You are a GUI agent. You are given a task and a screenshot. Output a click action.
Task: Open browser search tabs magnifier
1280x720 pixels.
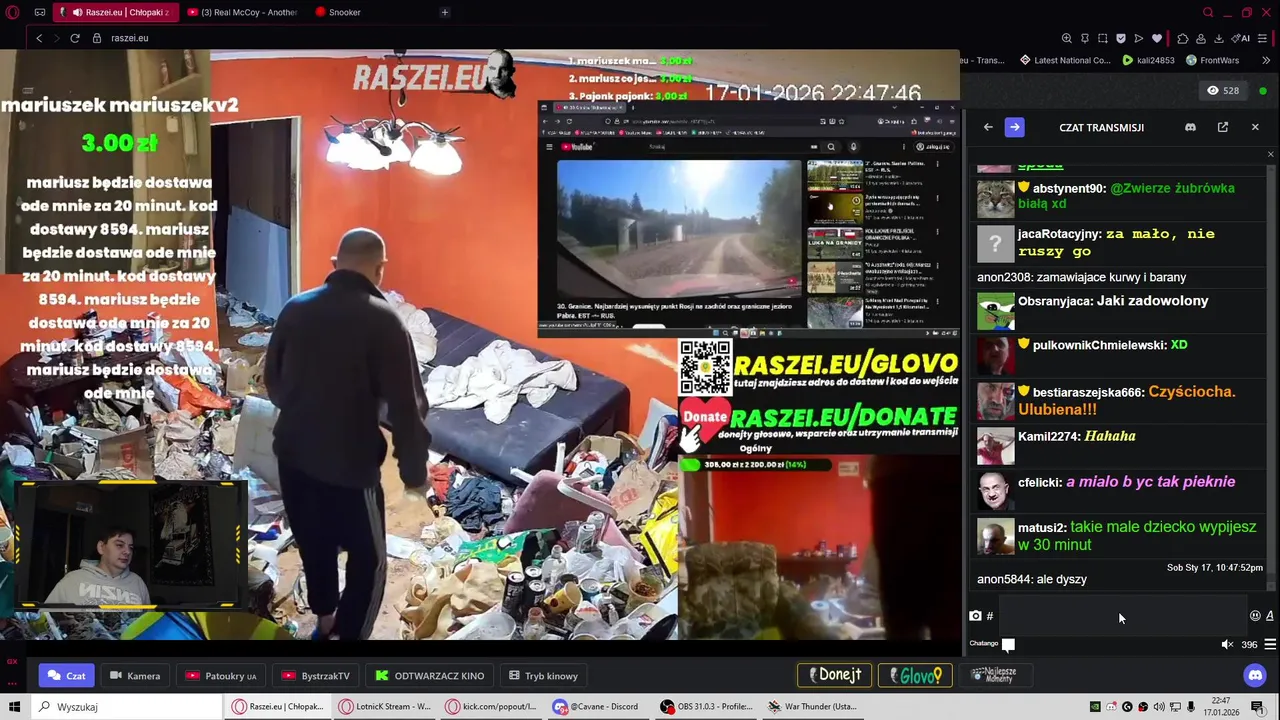pos(1208,12)
